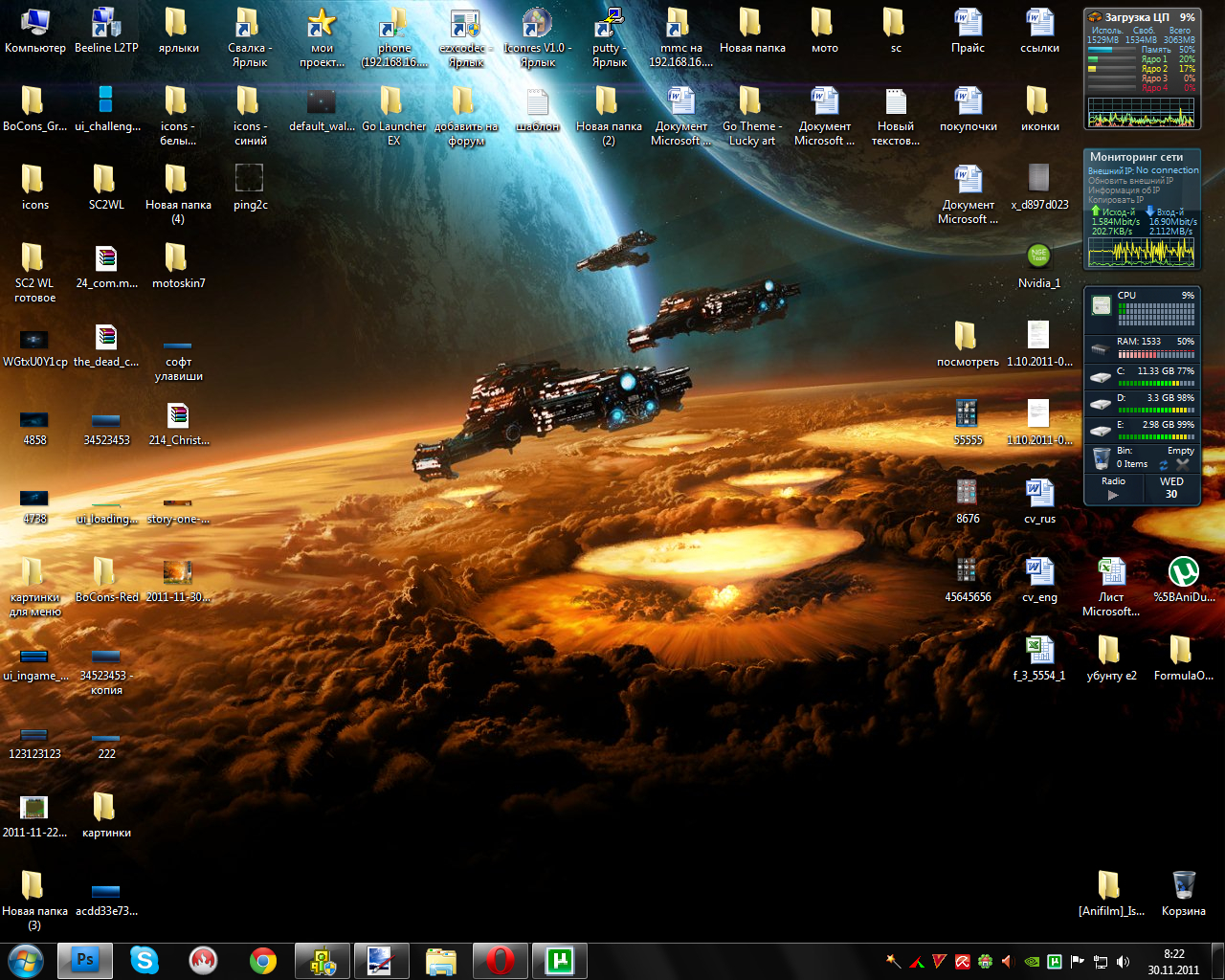
Task: Open the покупочки document icon
Action: point(968,109)
